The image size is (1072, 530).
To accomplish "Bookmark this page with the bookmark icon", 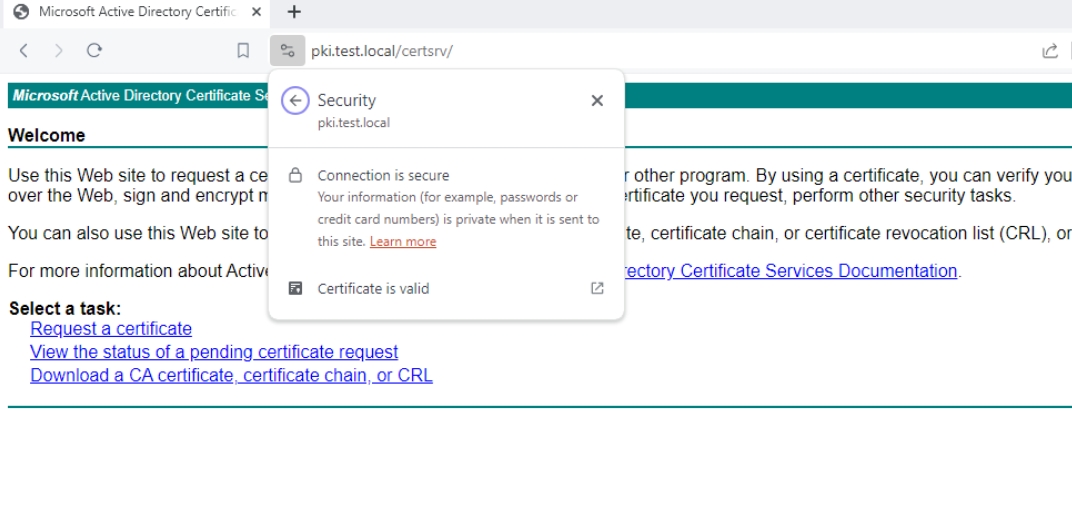I will (x=243, y=51).
